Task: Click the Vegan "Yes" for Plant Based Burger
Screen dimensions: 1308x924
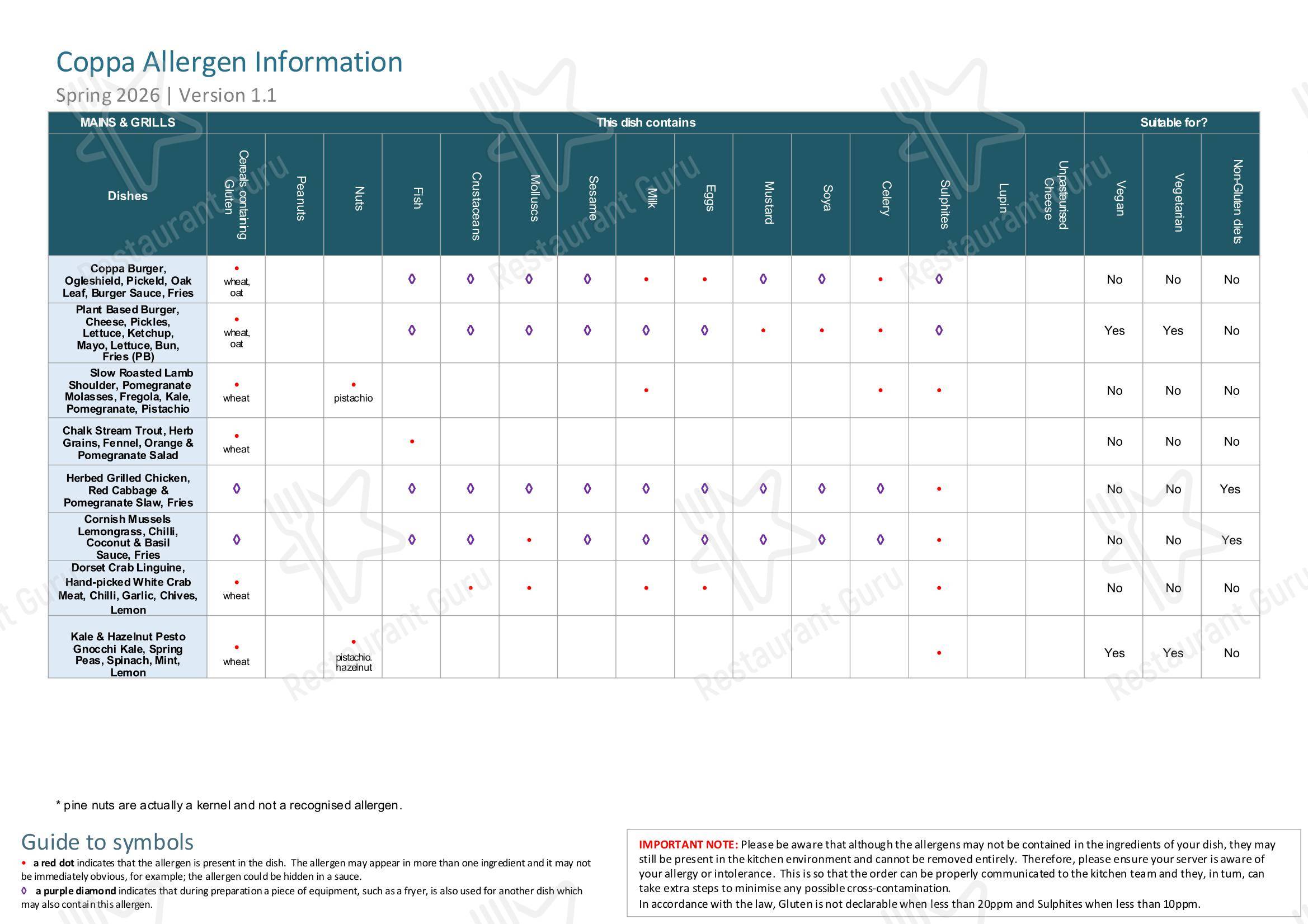Action: [1114, 331]
